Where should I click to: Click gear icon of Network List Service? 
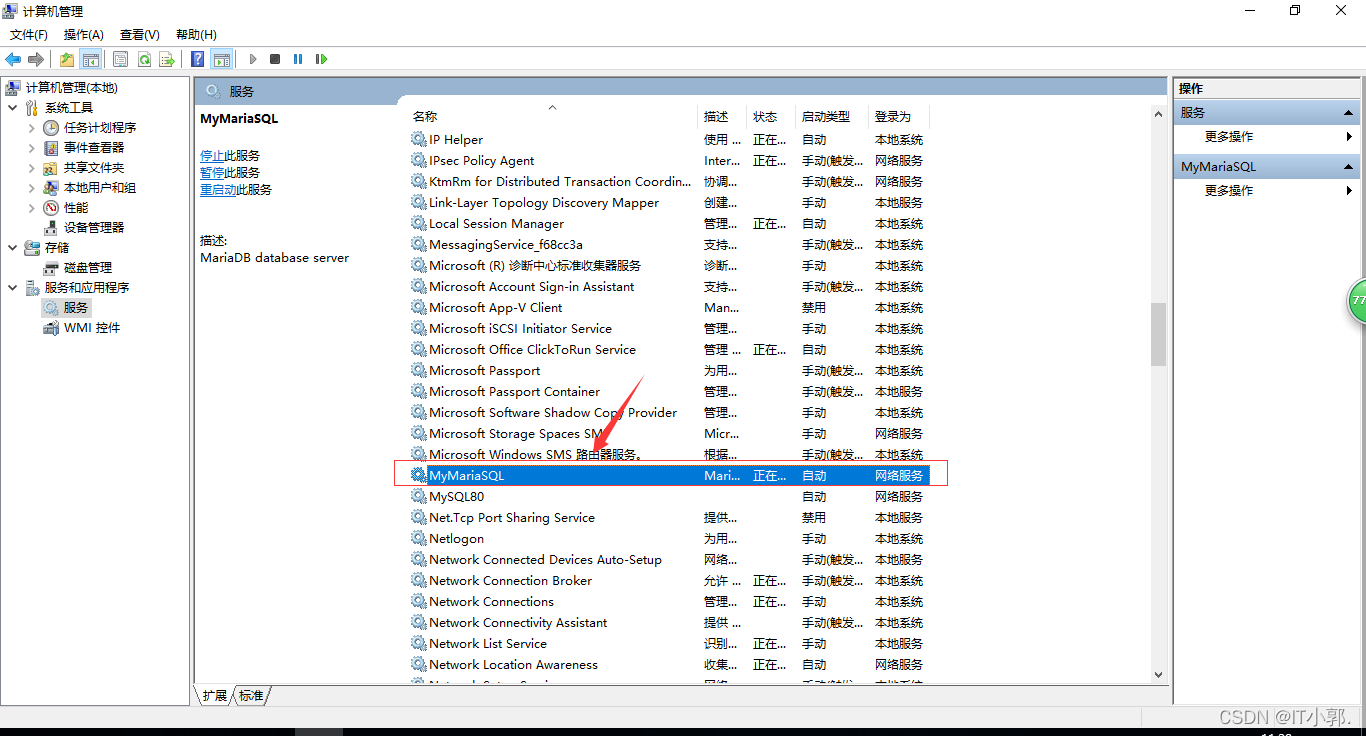click(x=419, y=644)
